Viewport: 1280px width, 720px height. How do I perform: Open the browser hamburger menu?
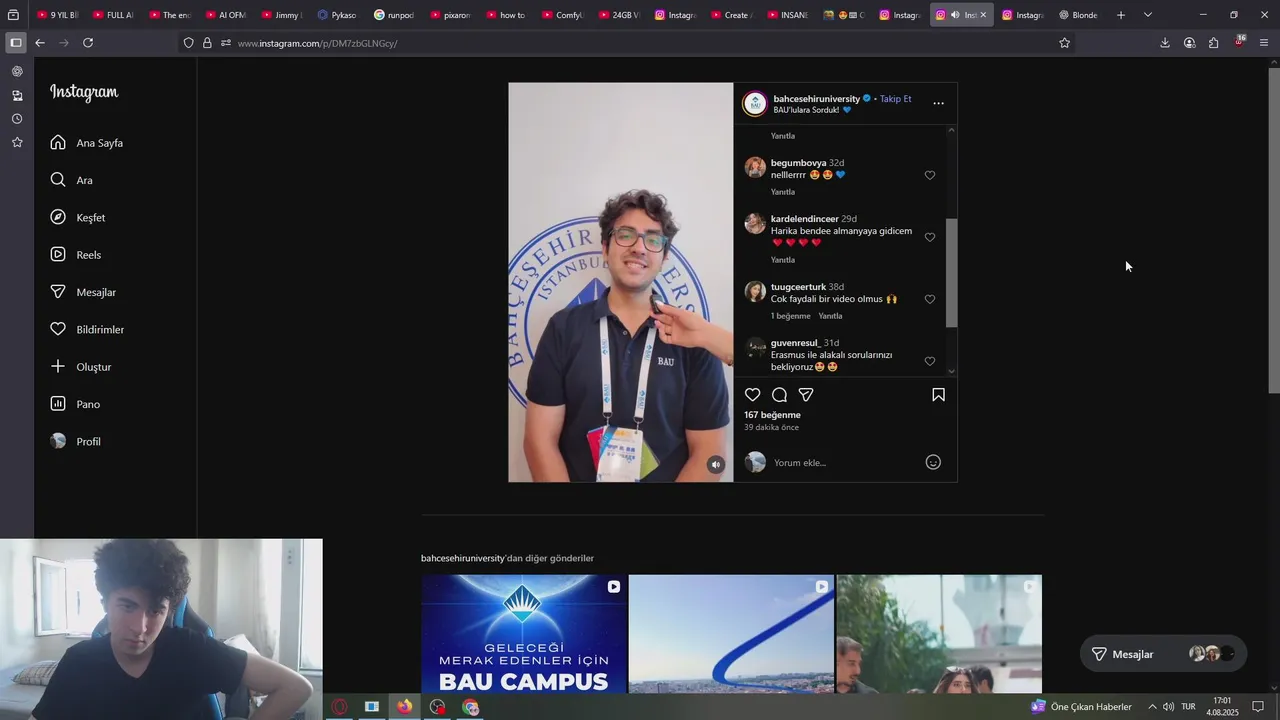[x=1264, y=43]
